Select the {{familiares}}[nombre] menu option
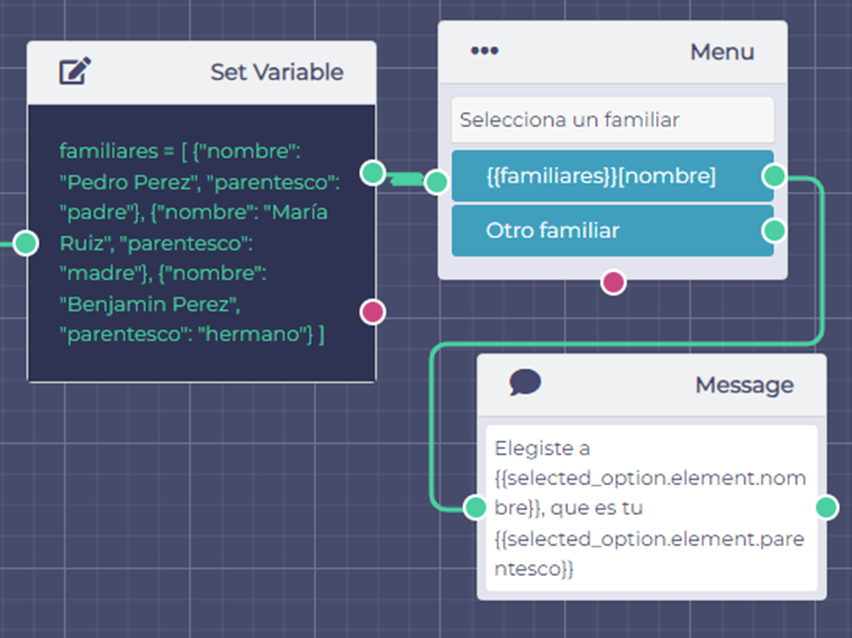The image size is (852, 638). [x=601, y=177]
